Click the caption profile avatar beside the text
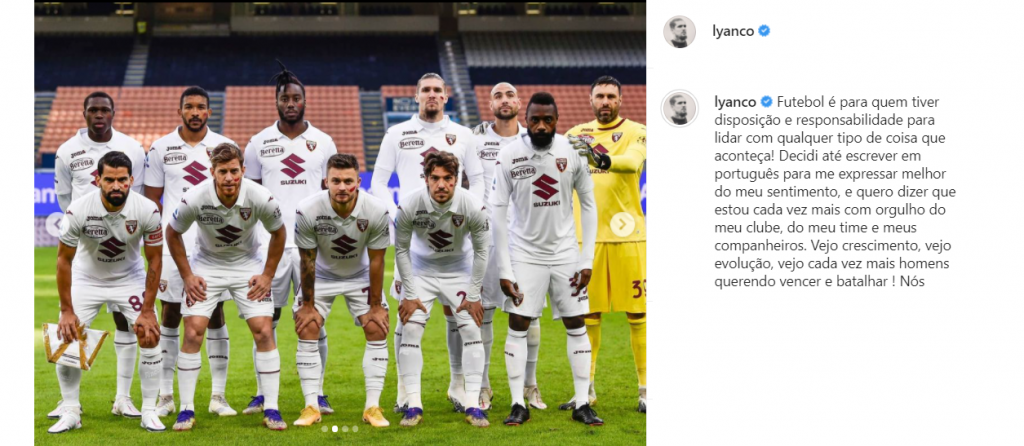 (679, 108)
